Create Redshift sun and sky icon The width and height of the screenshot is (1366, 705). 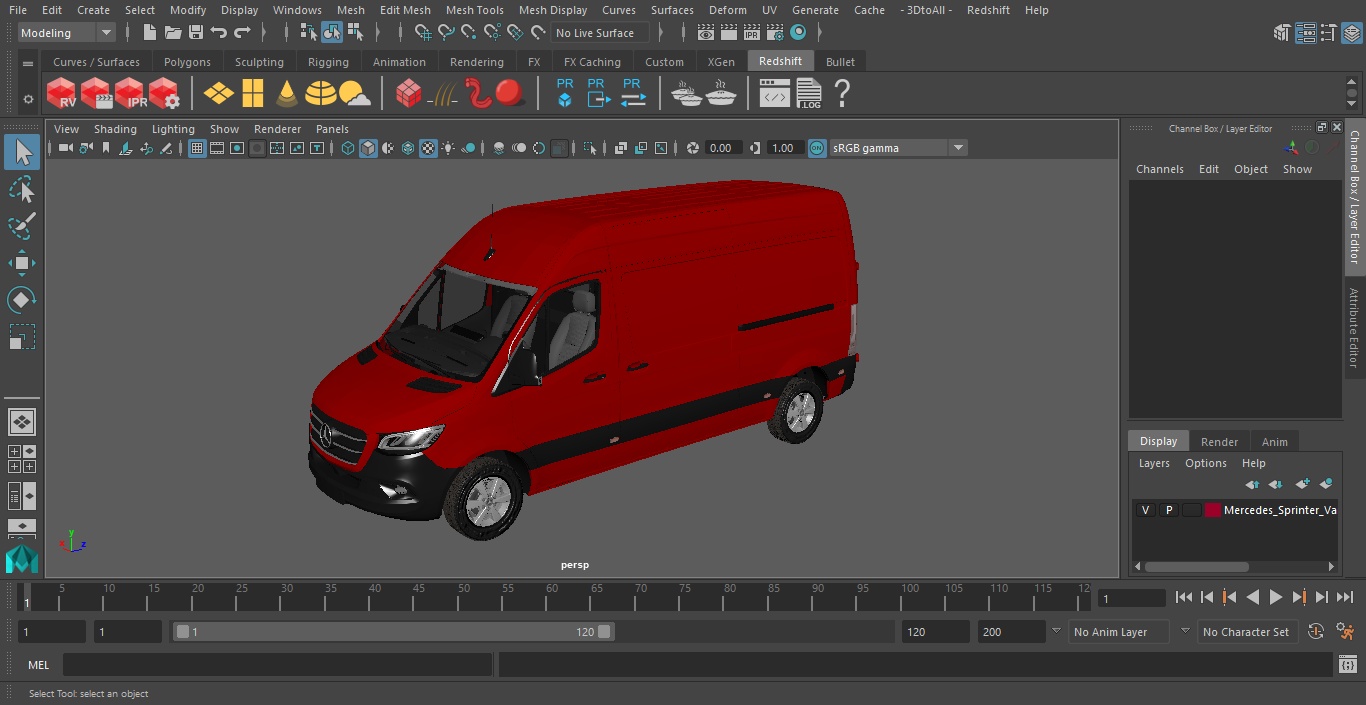point(355,93)
